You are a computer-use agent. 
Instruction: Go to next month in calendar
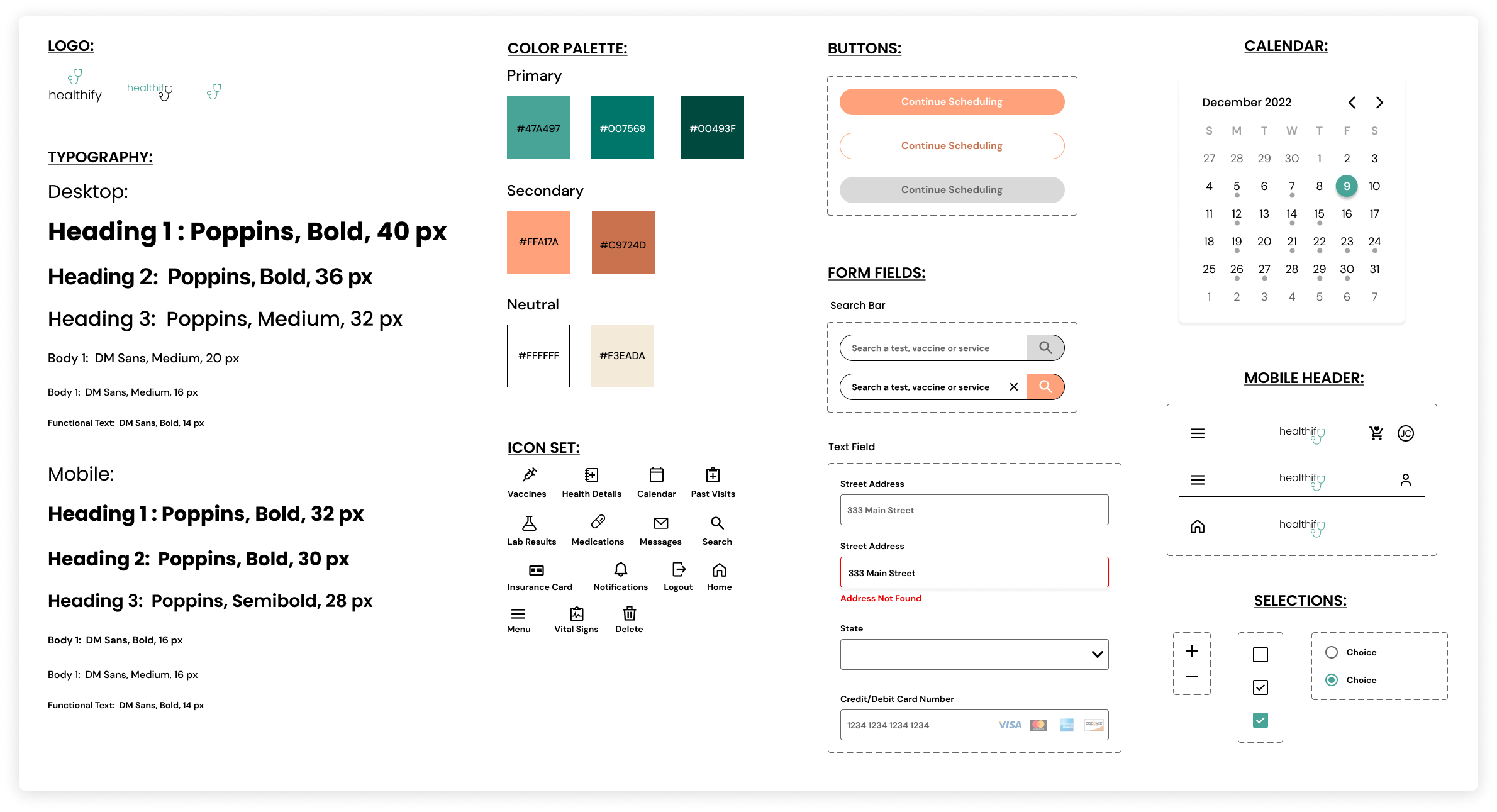coord(1379,103)
